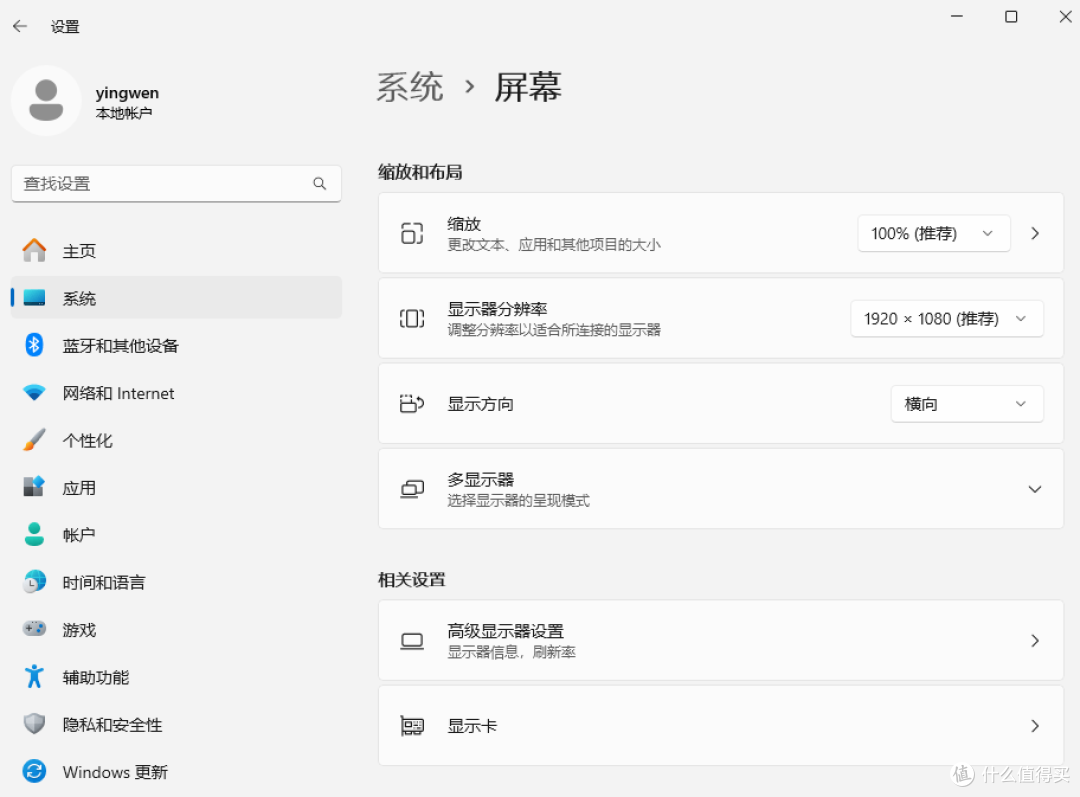Image resolution: width=1080 pixels, height=797 pixels.
Task: Click the 时间和语言 globe clock icon
Action: tap(34, 582)
